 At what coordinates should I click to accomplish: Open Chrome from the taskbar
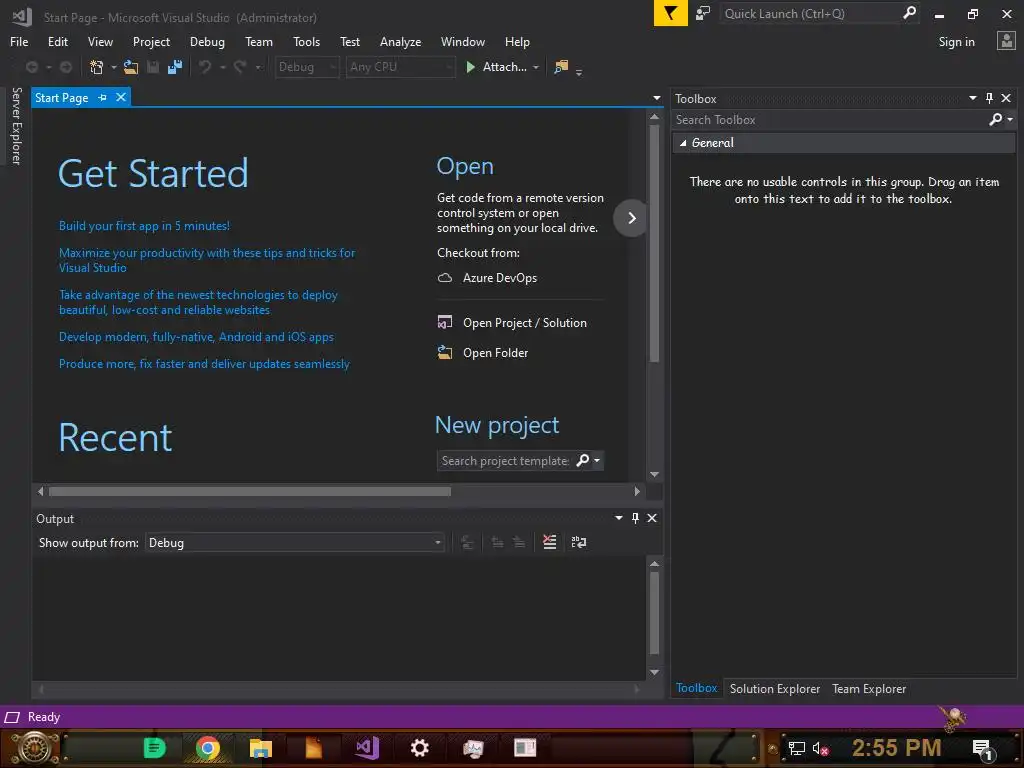(207, 748)
